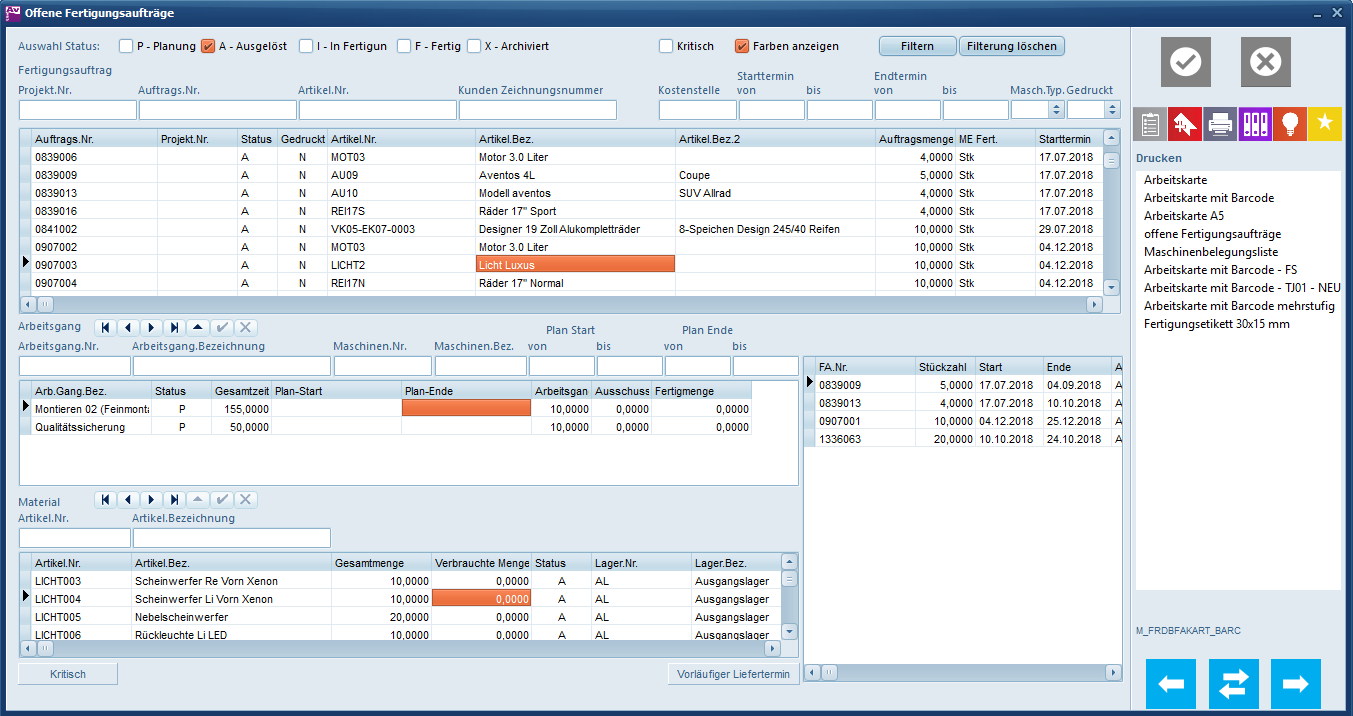
Task: Open the Masch.Typ. dropdown
Action: click(1056, 110)
